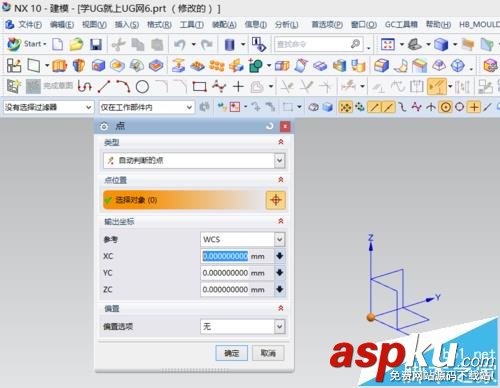Click the green Unite icon

click(x=255, y=65)
